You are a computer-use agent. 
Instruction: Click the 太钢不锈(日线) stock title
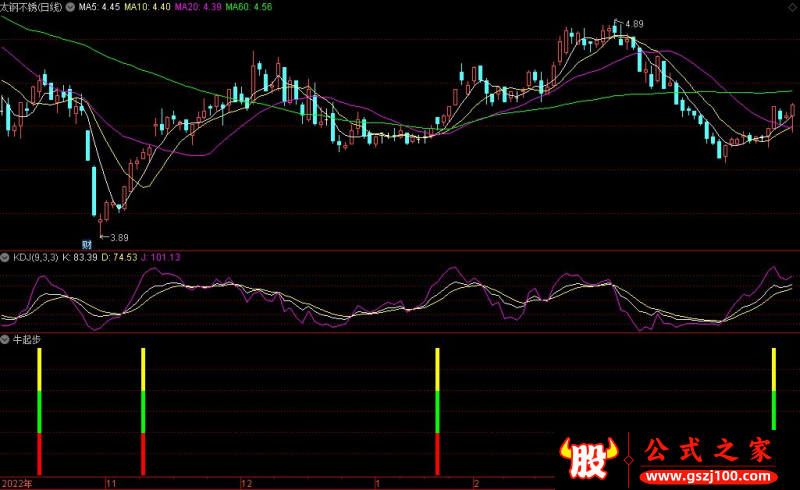click(x=31, y=7)
